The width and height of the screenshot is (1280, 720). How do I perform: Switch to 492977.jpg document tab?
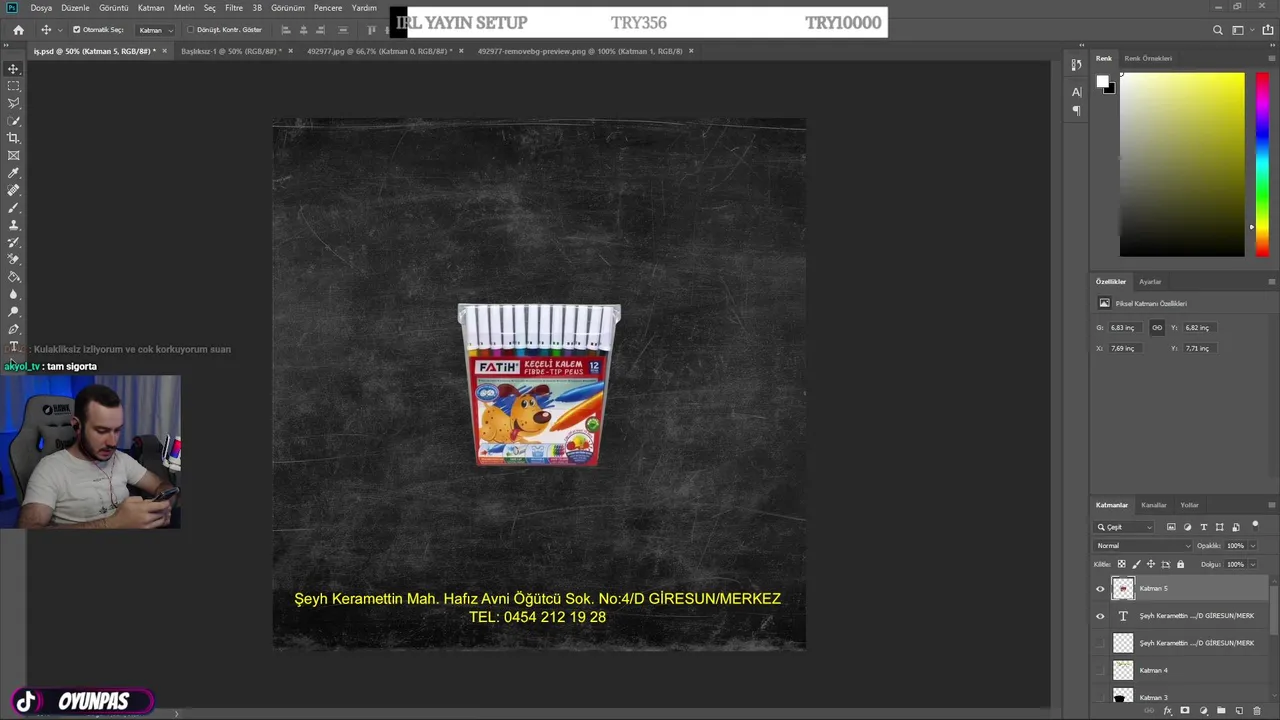379,51
